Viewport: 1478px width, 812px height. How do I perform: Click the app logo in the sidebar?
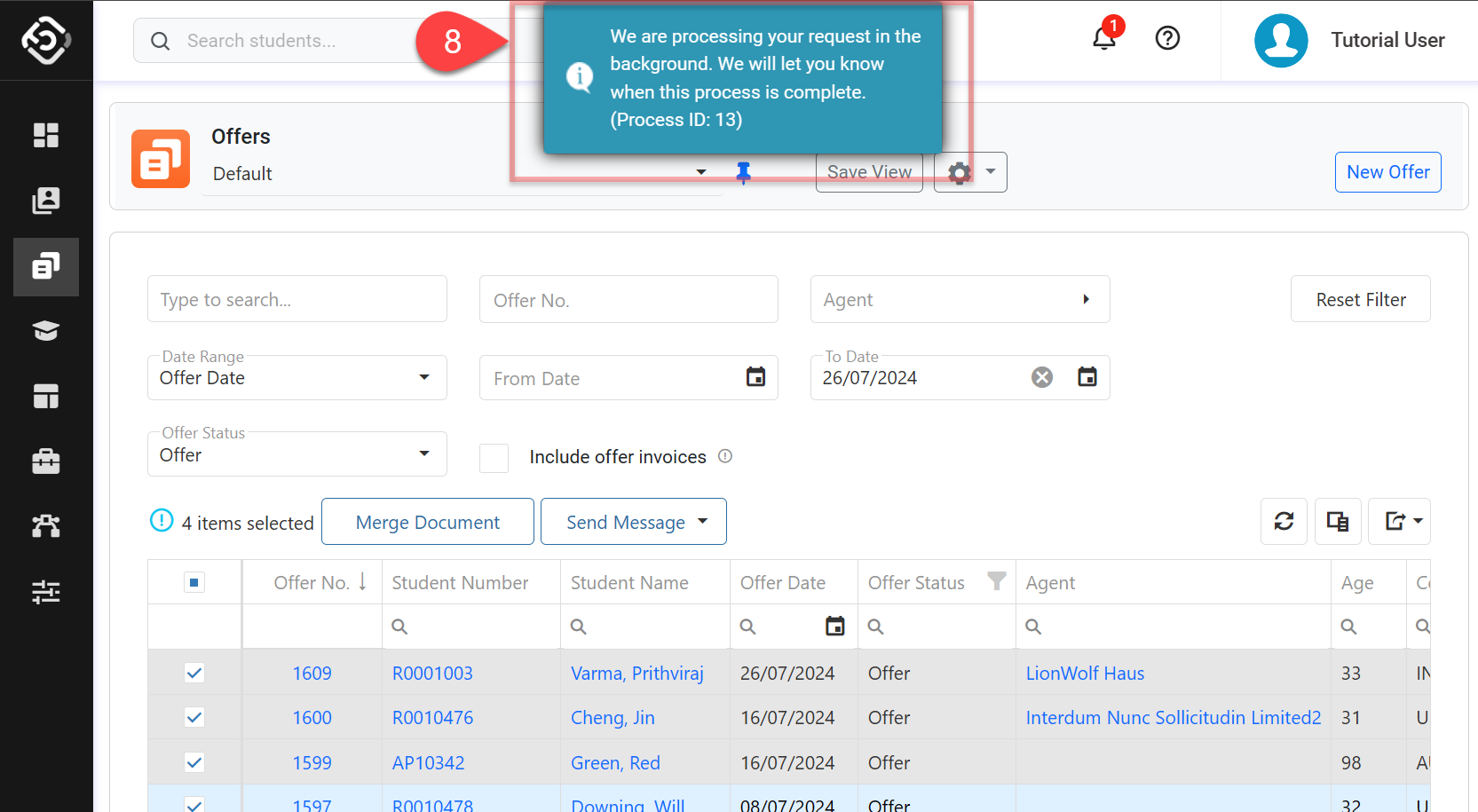point(46,40)
